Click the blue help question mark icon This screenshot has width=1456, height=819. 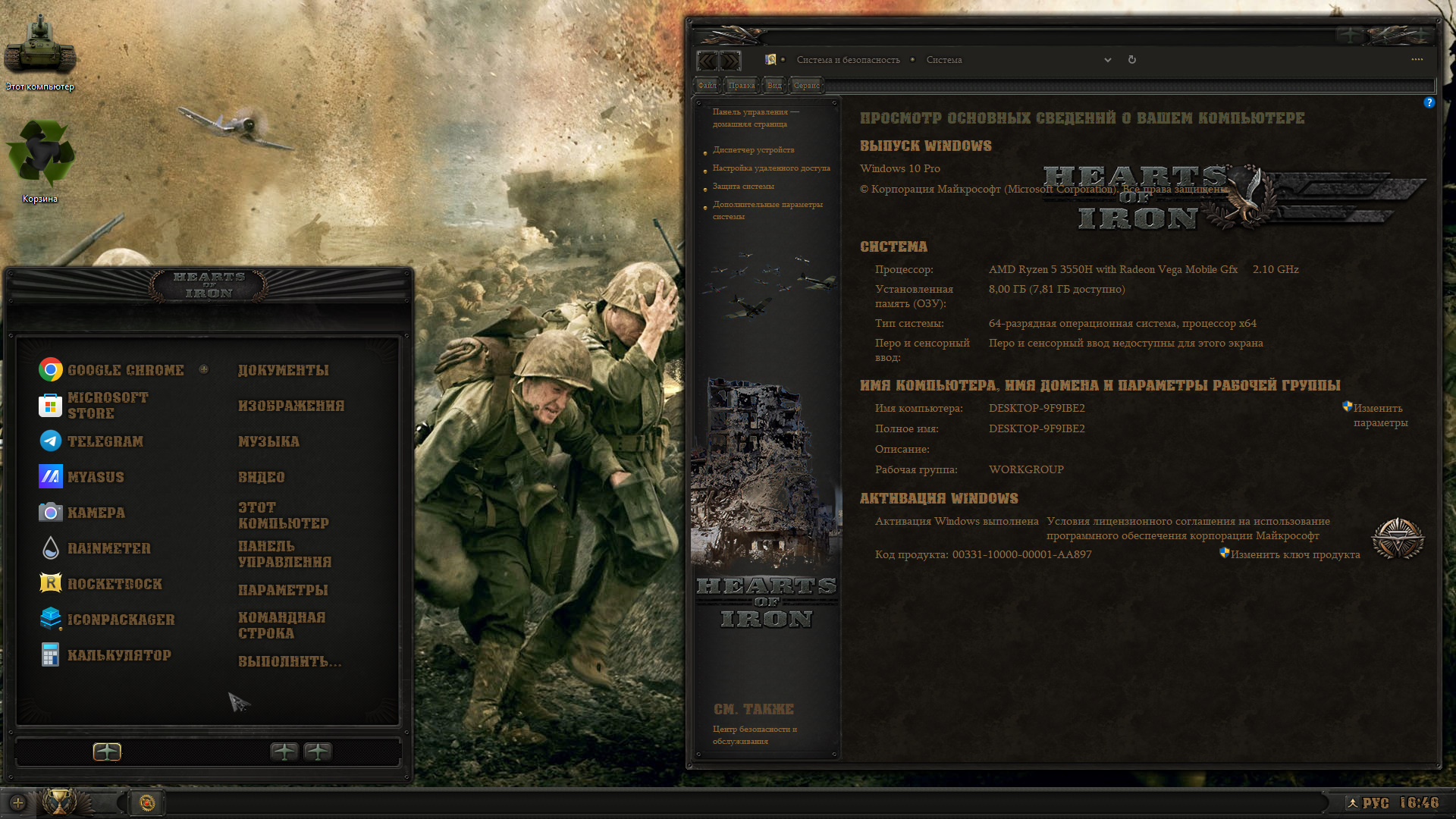[x=1429, y=102]
